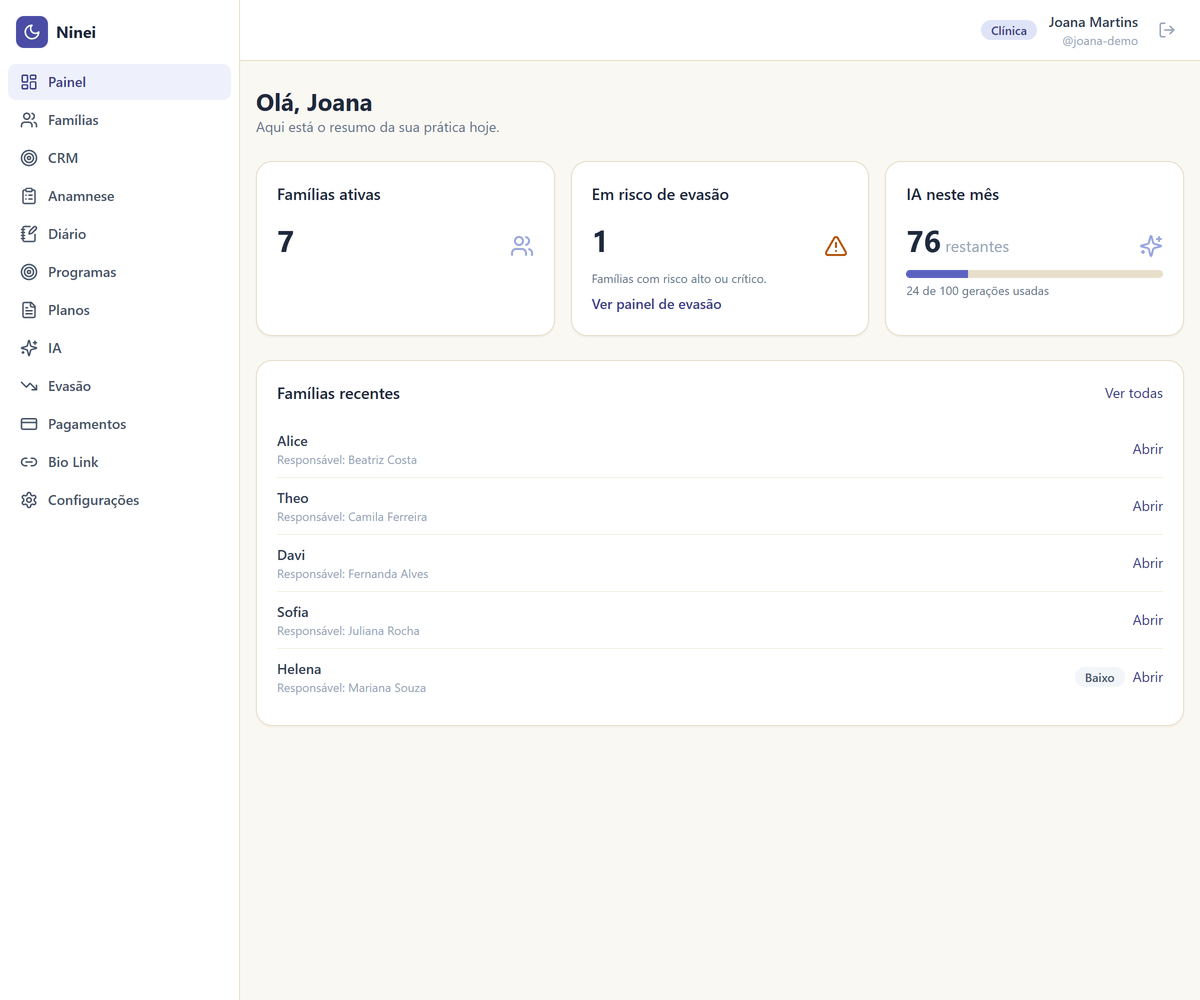Click the warning triangle in evasão card
Image resolution: width=1200 pixels, height=1000 pixels.
click(836, 246)
